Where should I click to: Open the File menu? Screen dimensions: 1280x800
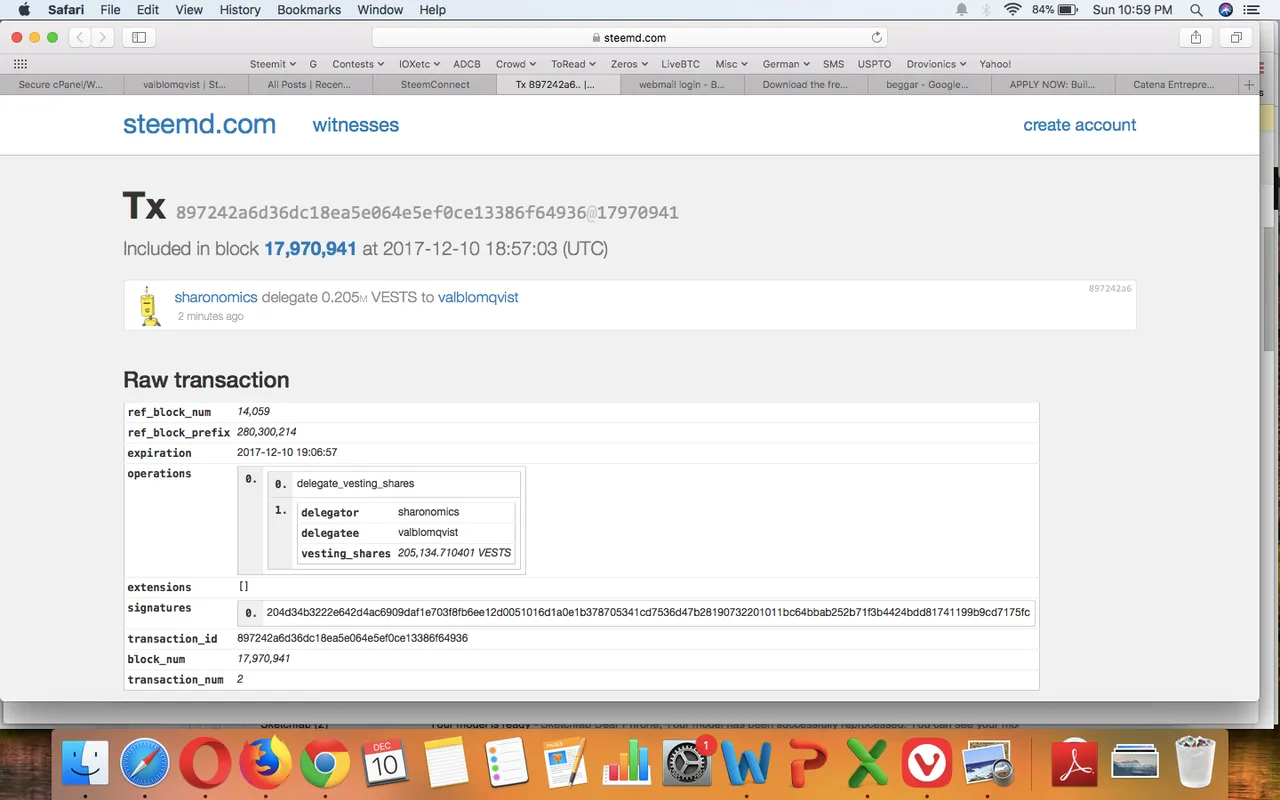coord(110,10)
